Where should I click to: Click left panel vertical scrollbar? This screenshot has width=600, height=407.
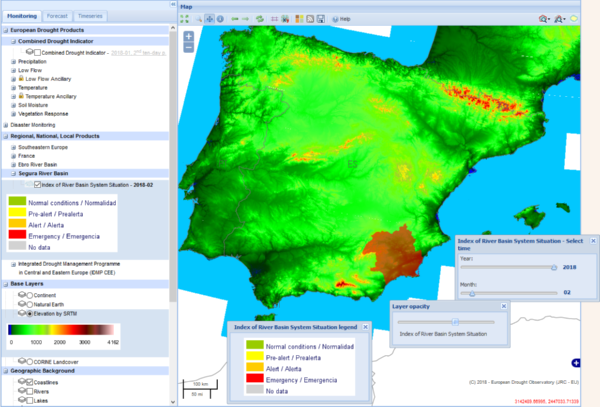pos(173,166)
